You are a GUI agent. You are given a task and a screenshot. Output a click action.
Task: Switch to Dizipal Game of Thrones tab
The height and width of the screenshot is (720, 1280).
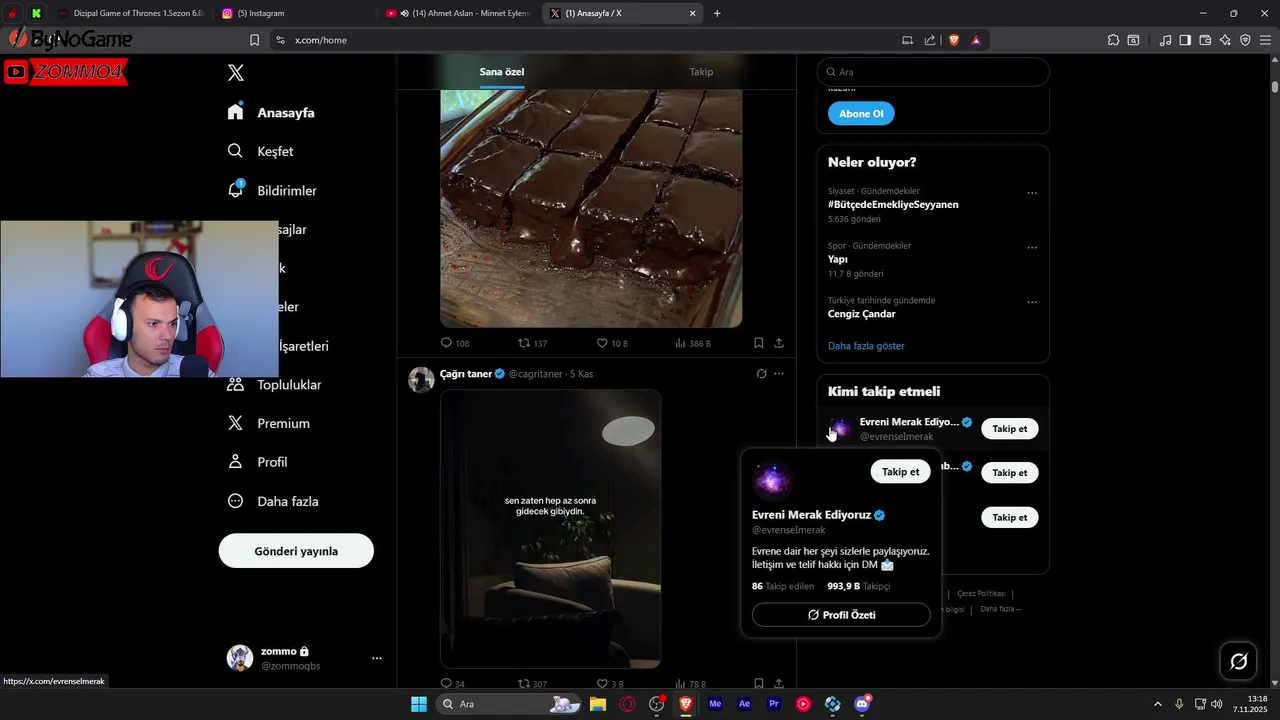(130, 13)
